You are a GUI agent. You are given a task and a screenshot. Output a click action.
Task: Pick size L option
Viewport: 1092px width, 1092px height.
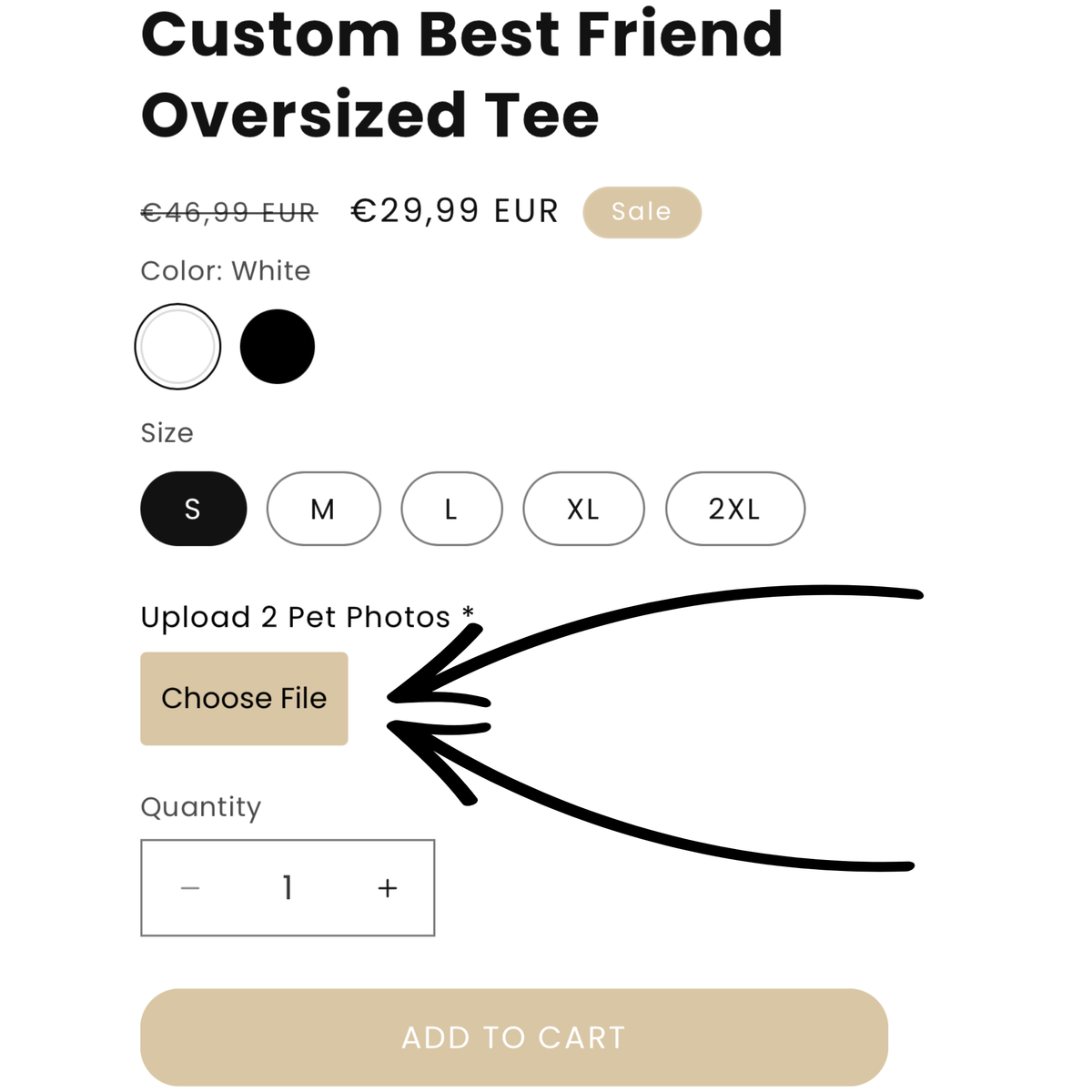(x=451, y=509)
